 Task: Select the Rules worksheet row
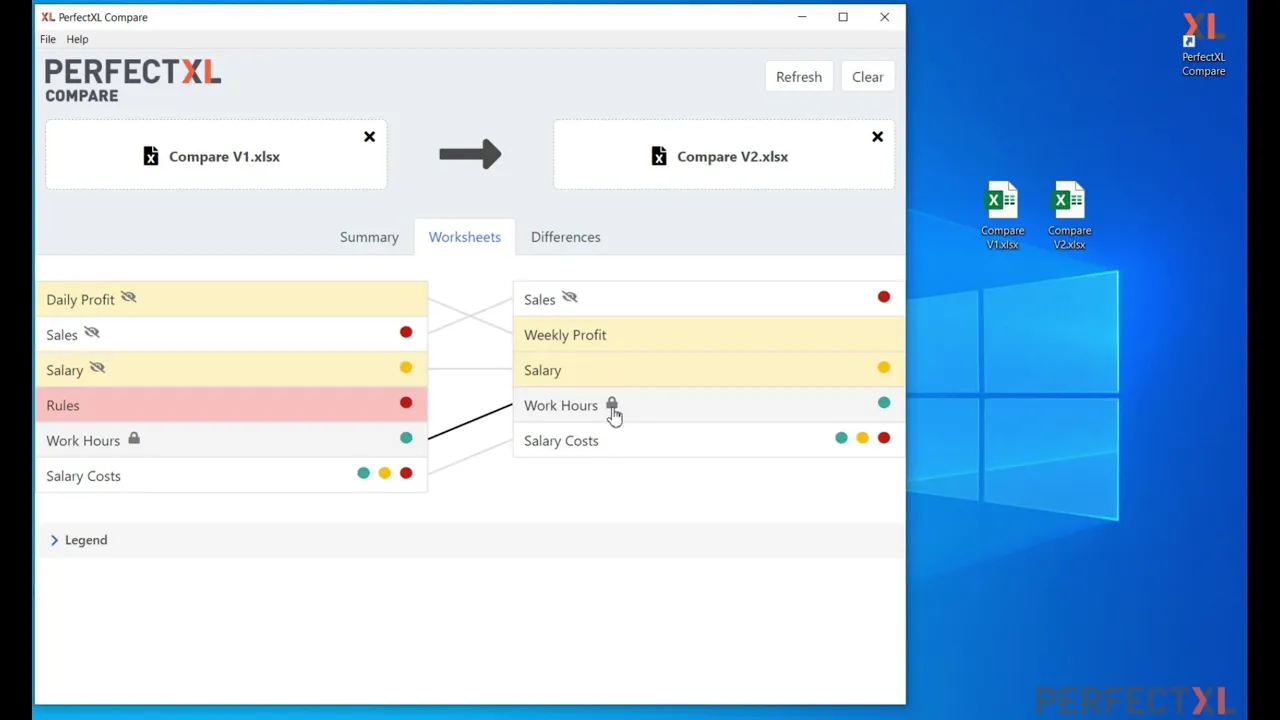coord(231,405)
